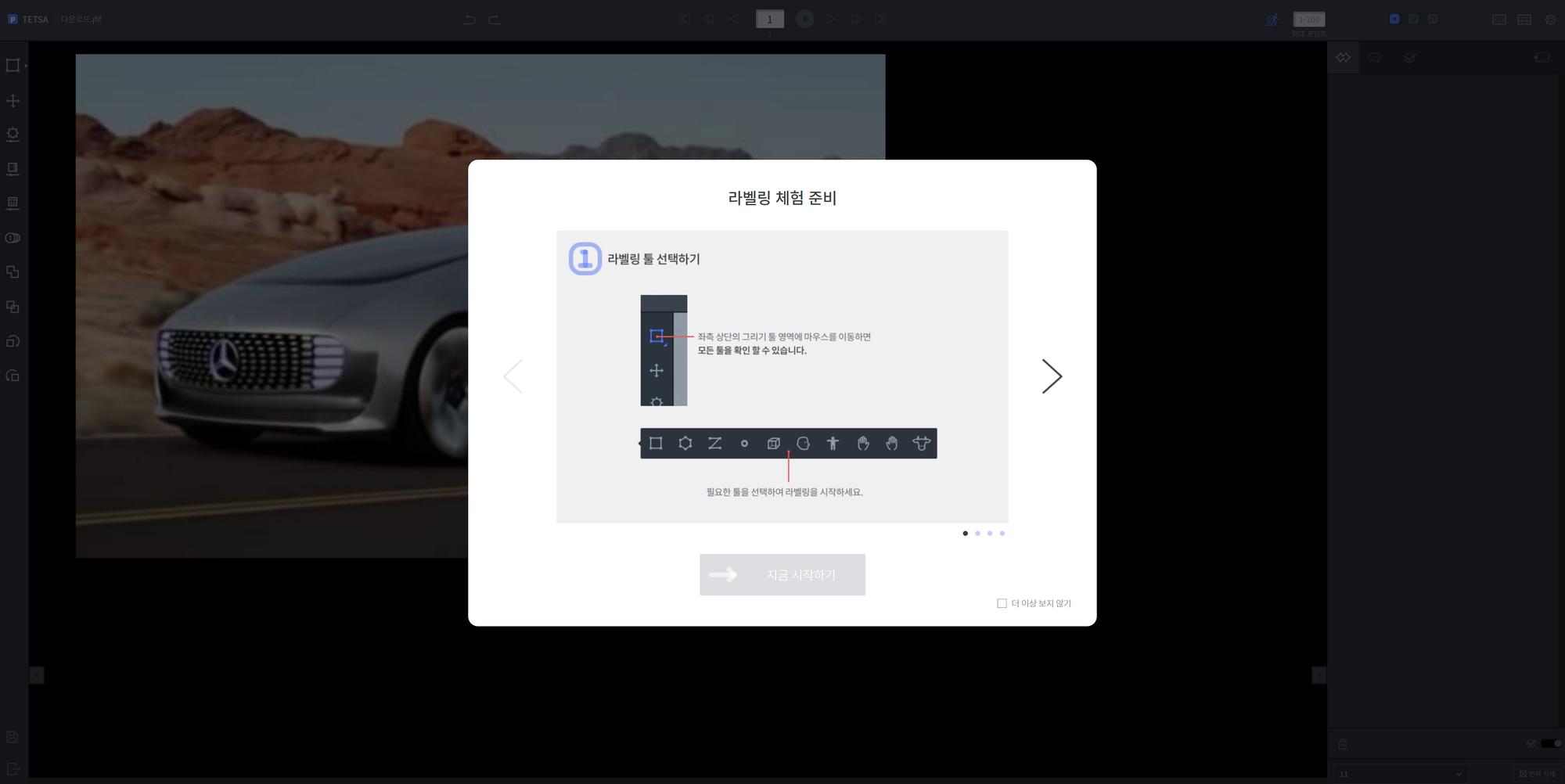The height and width of the screenshot is (784, 1565).
Task: Check the 더 이상 보지 않기 checkbox
Action: point(1002,603)
